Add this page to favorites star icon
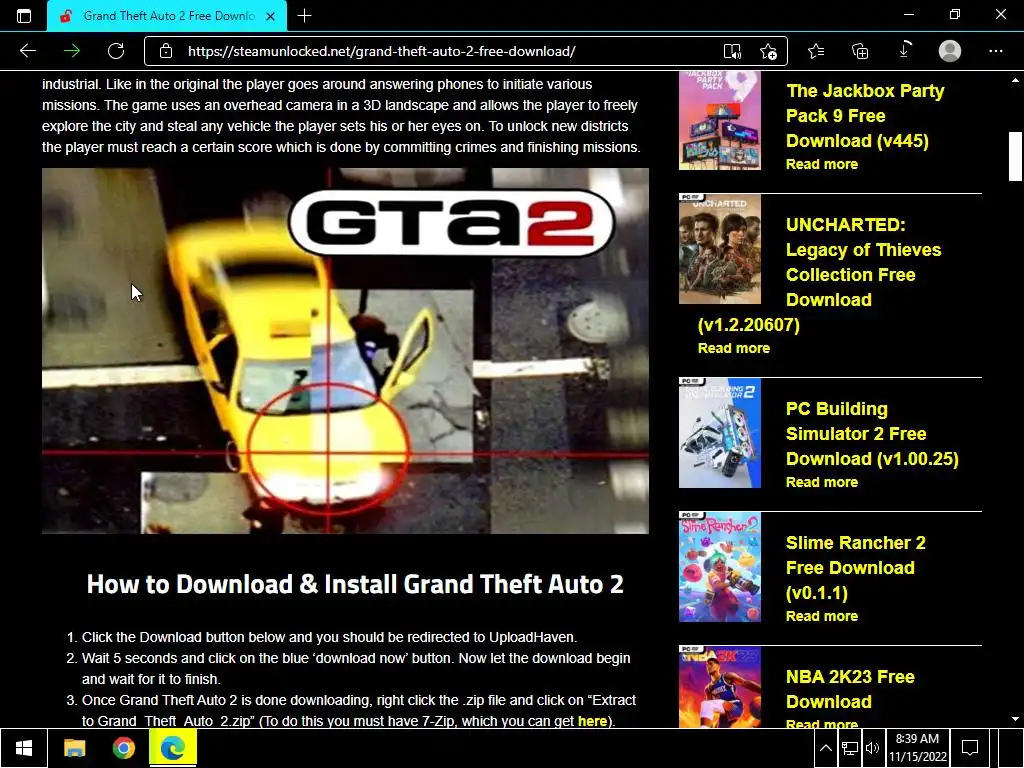This screenshot has height=768, width=1024. [x=769, y=52]
